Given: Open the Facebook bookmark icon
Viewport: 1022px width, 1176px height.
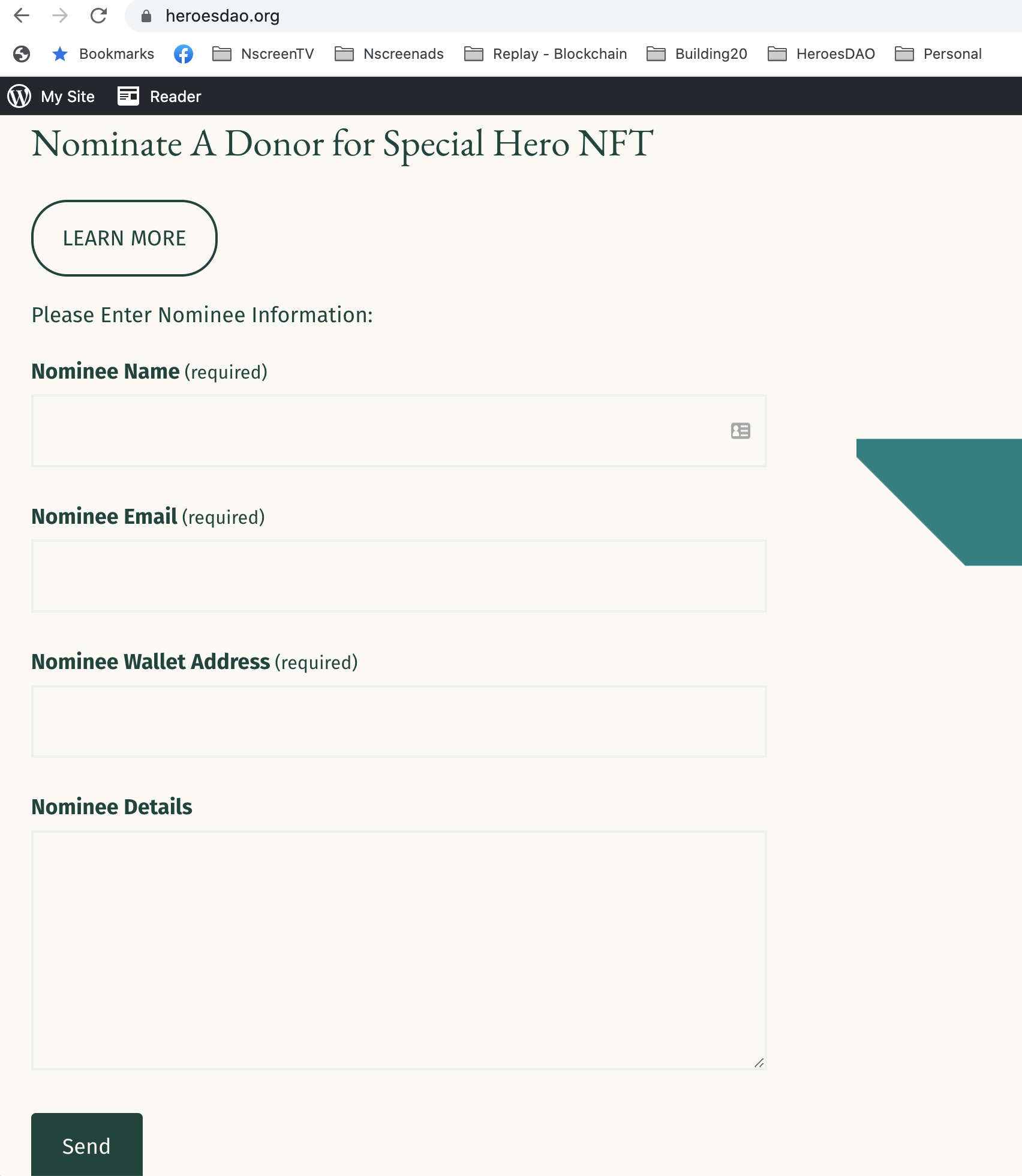Looking at the screenshot, I should [x=184, y=54].
